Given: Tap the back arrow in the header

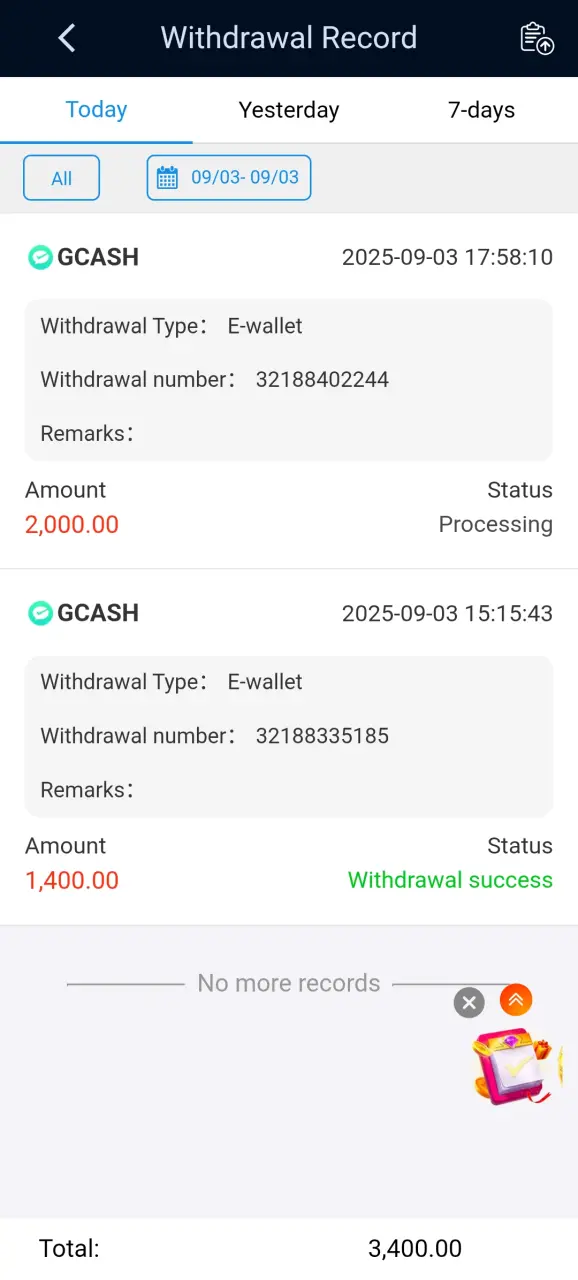Looking at the screenshot, I should pos(66,38).
